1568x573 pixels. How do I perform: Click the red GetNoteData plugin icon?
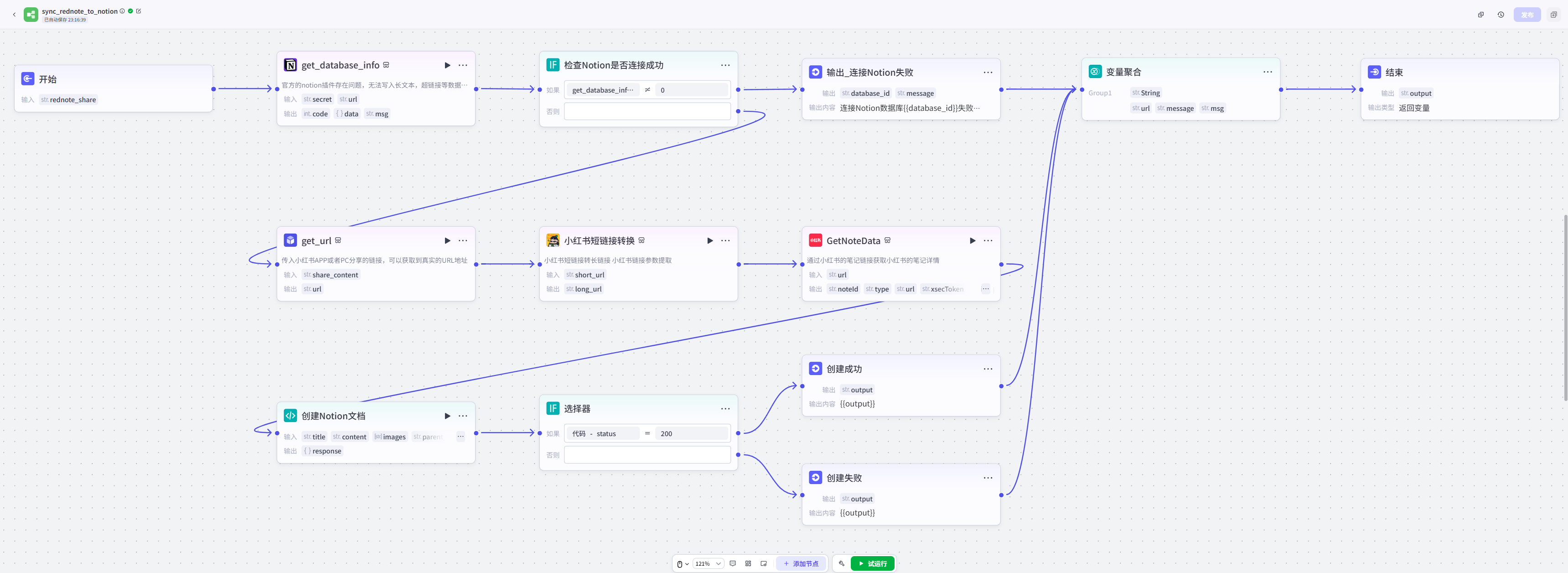[815, 240]
